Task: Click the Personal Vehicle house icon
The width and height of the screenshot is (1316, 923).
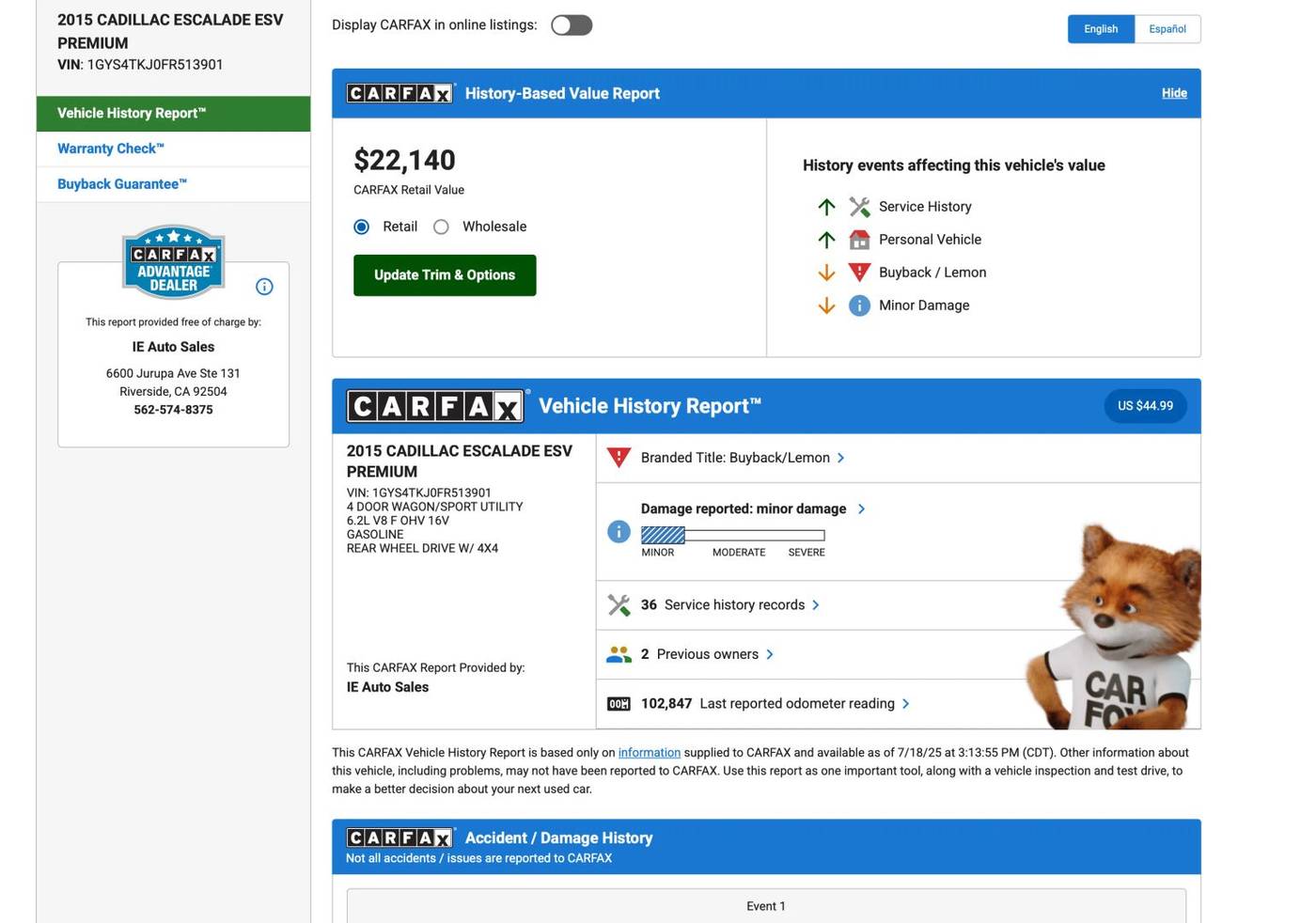Action: click(859, 240)
